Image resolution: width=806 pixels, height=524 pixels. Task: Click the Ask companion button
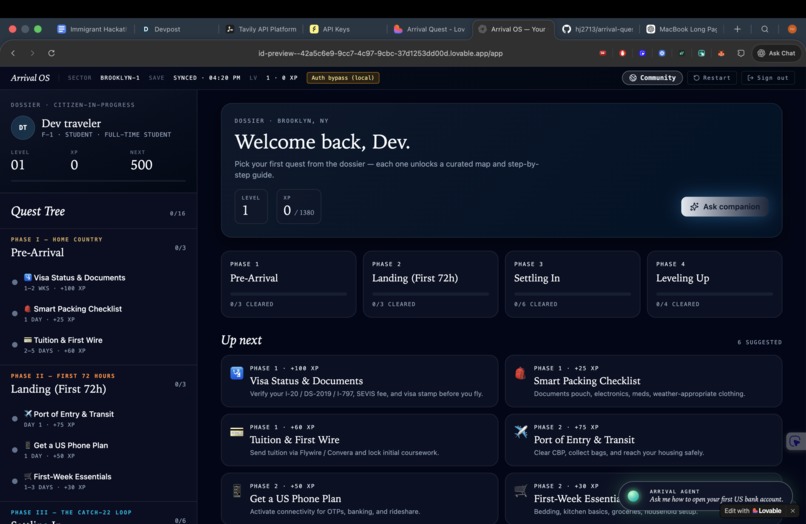[724, 207]
